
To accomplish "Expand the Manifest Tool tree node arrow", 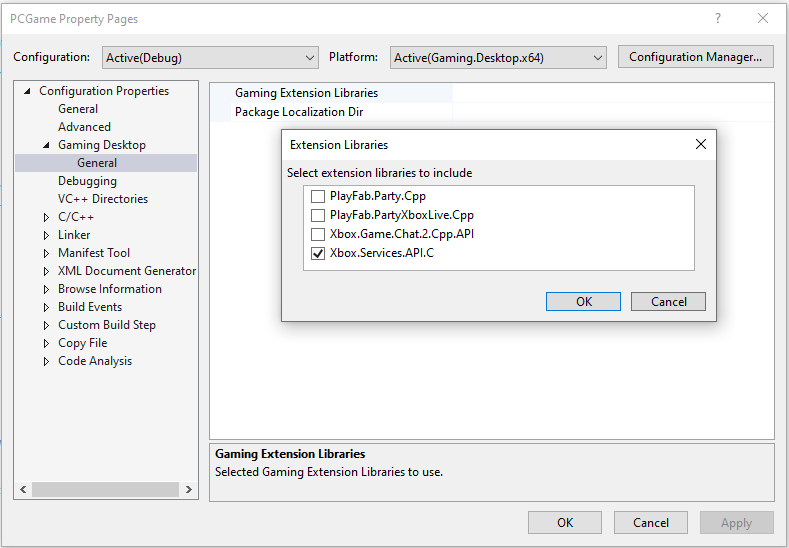I will tap(47, 253).
